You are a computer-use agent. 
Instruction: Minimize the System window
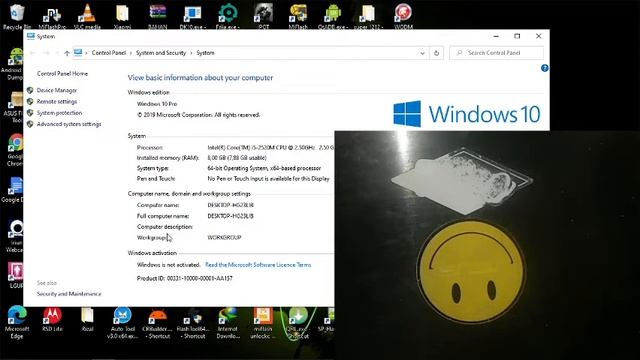pyautogui.click(x=496, y=36)
